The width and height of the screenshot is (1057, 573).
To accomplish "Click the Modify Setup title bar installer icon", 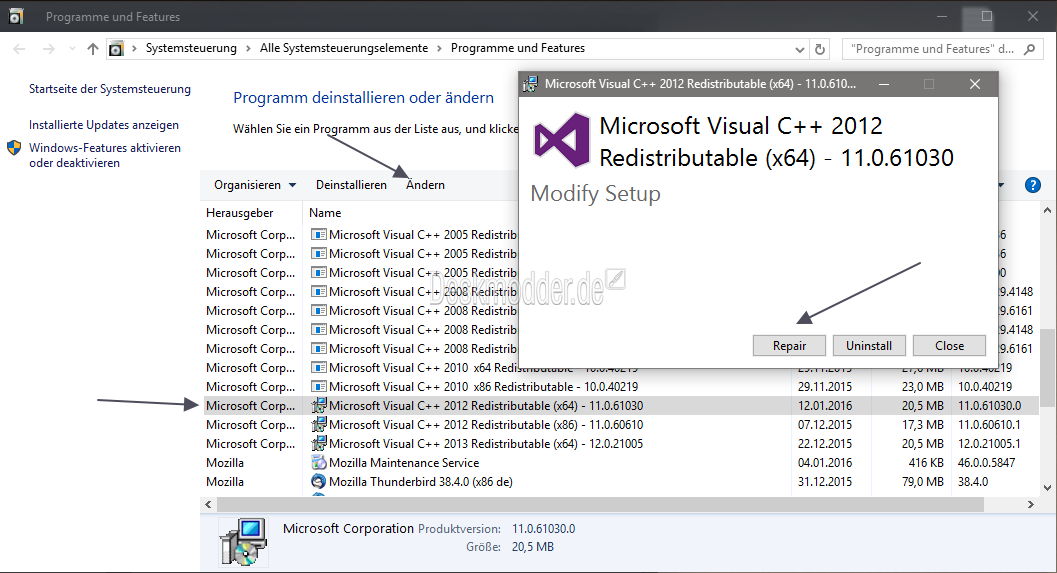I will point(531,84).
